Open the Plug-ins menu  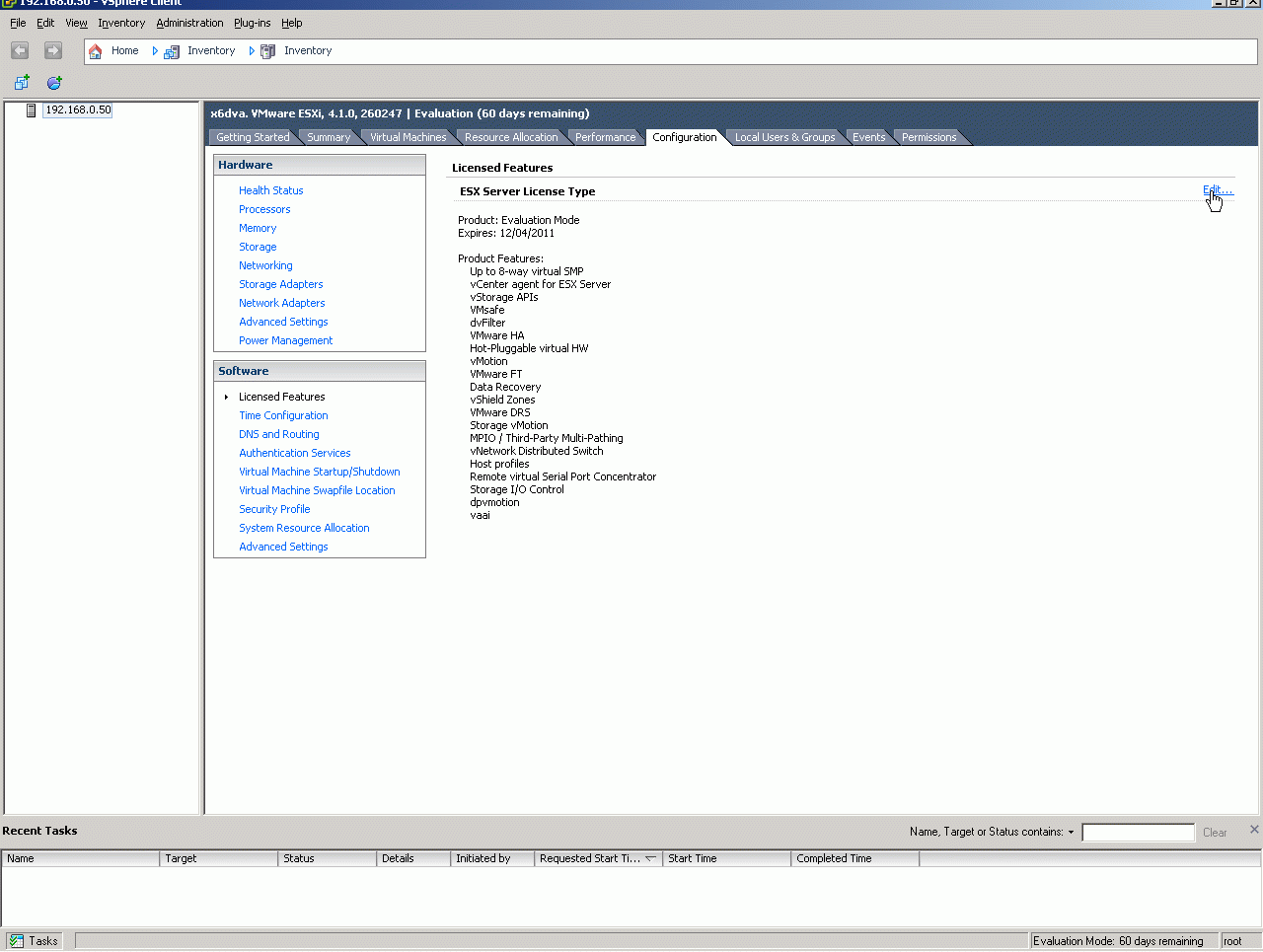point(252,23)
